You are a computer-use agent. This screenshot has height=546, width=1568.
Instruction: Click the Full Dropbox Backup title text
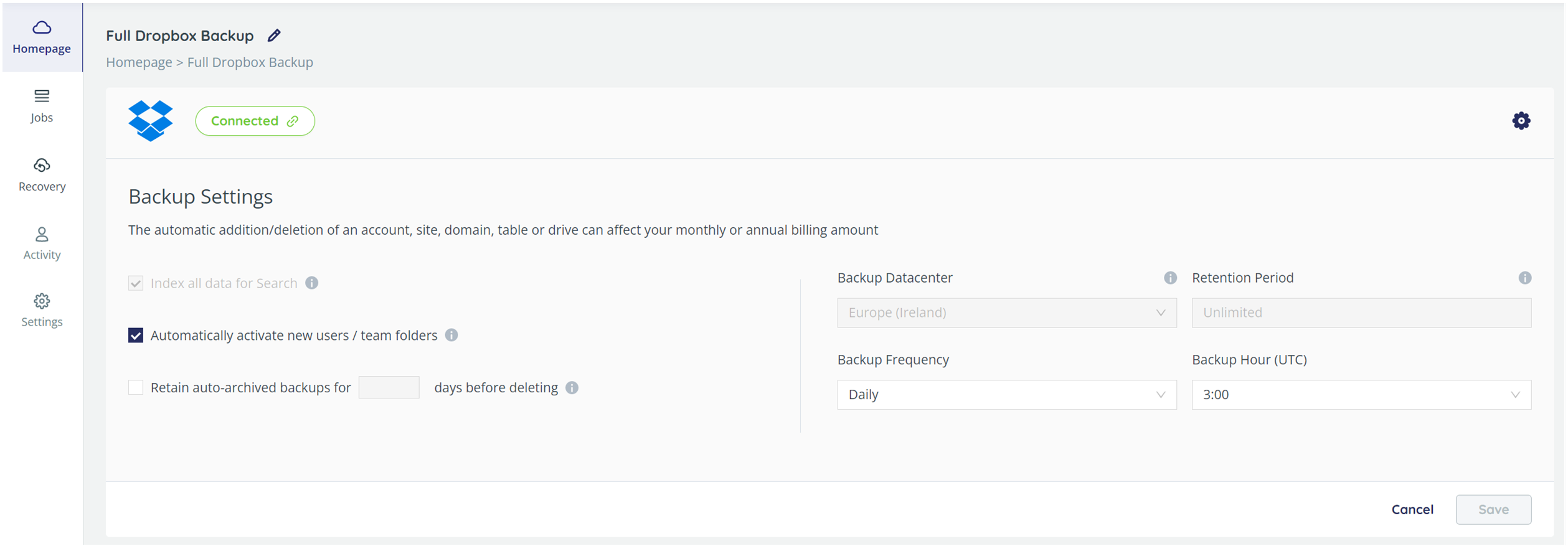pyautogui.click(x=180, y=35)
